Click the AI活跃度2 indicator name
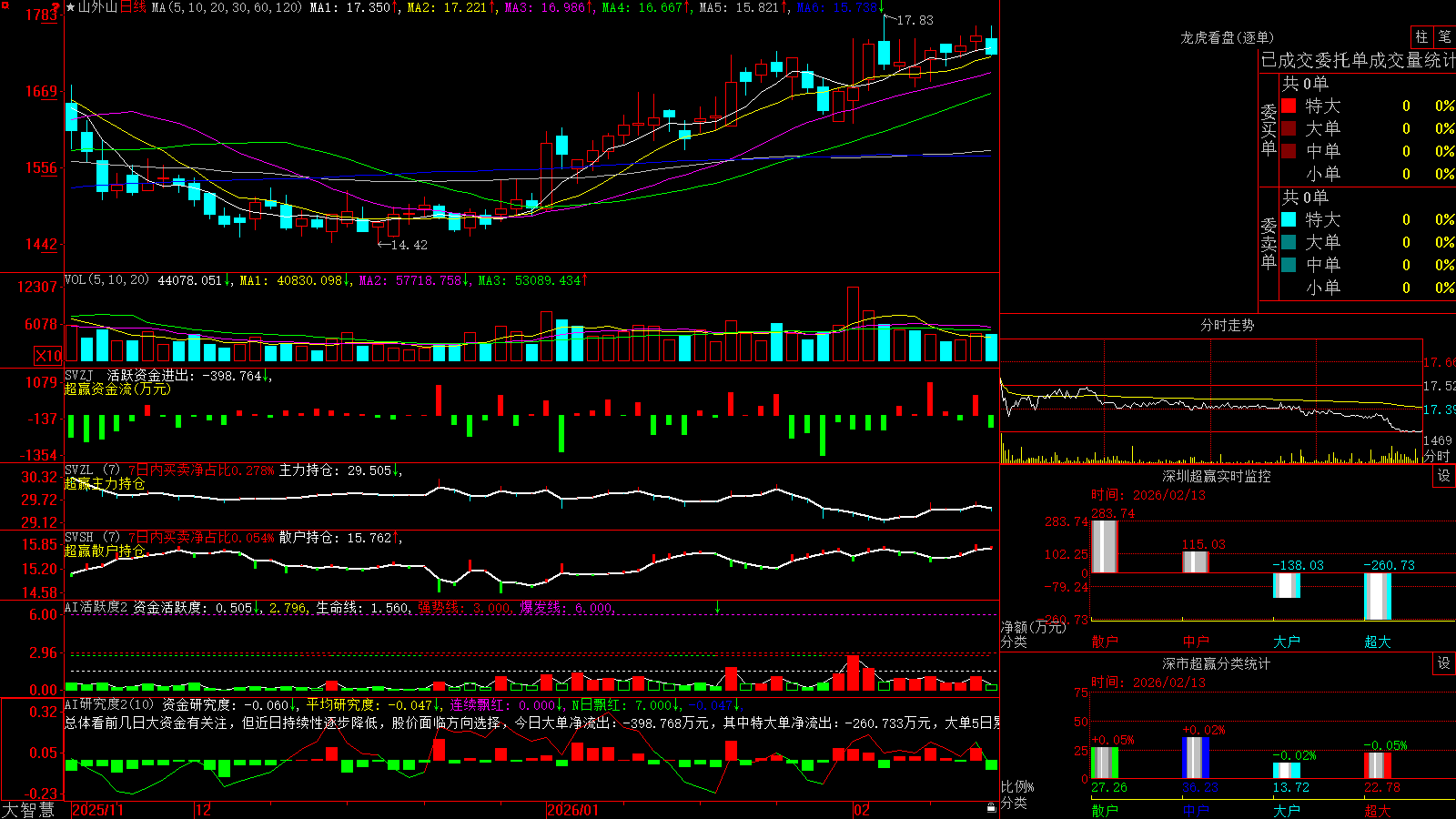Image resolution: width=1456 pixels, height=819 pixels. [96, 608]
